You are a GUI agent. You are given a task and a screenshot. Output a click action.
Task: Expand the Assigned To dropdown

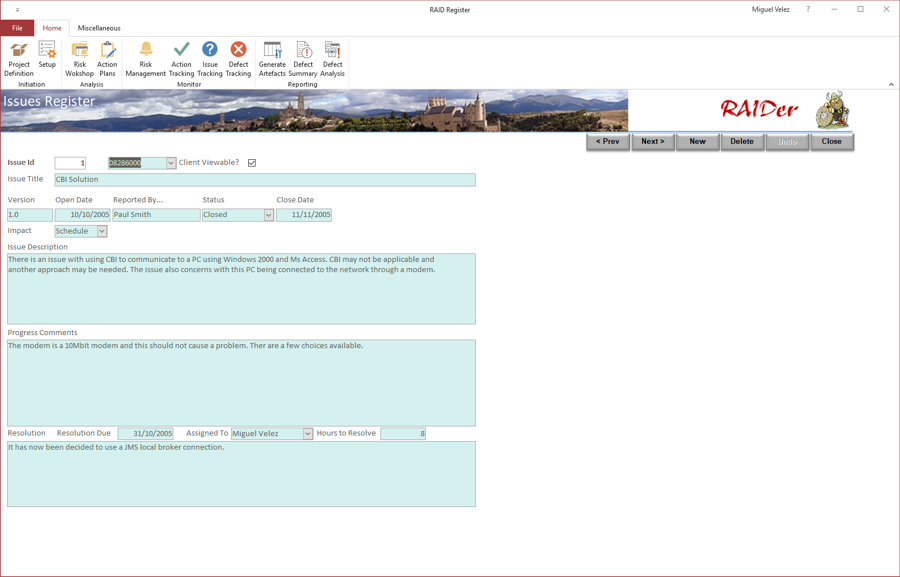coord(308,433)
